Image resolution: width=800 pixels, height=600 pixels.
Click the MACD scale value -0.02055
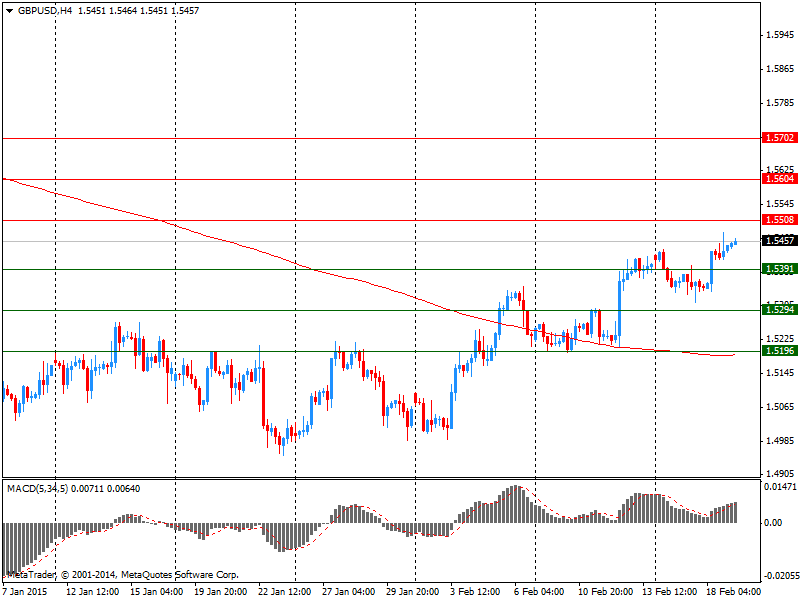point(780,576)
